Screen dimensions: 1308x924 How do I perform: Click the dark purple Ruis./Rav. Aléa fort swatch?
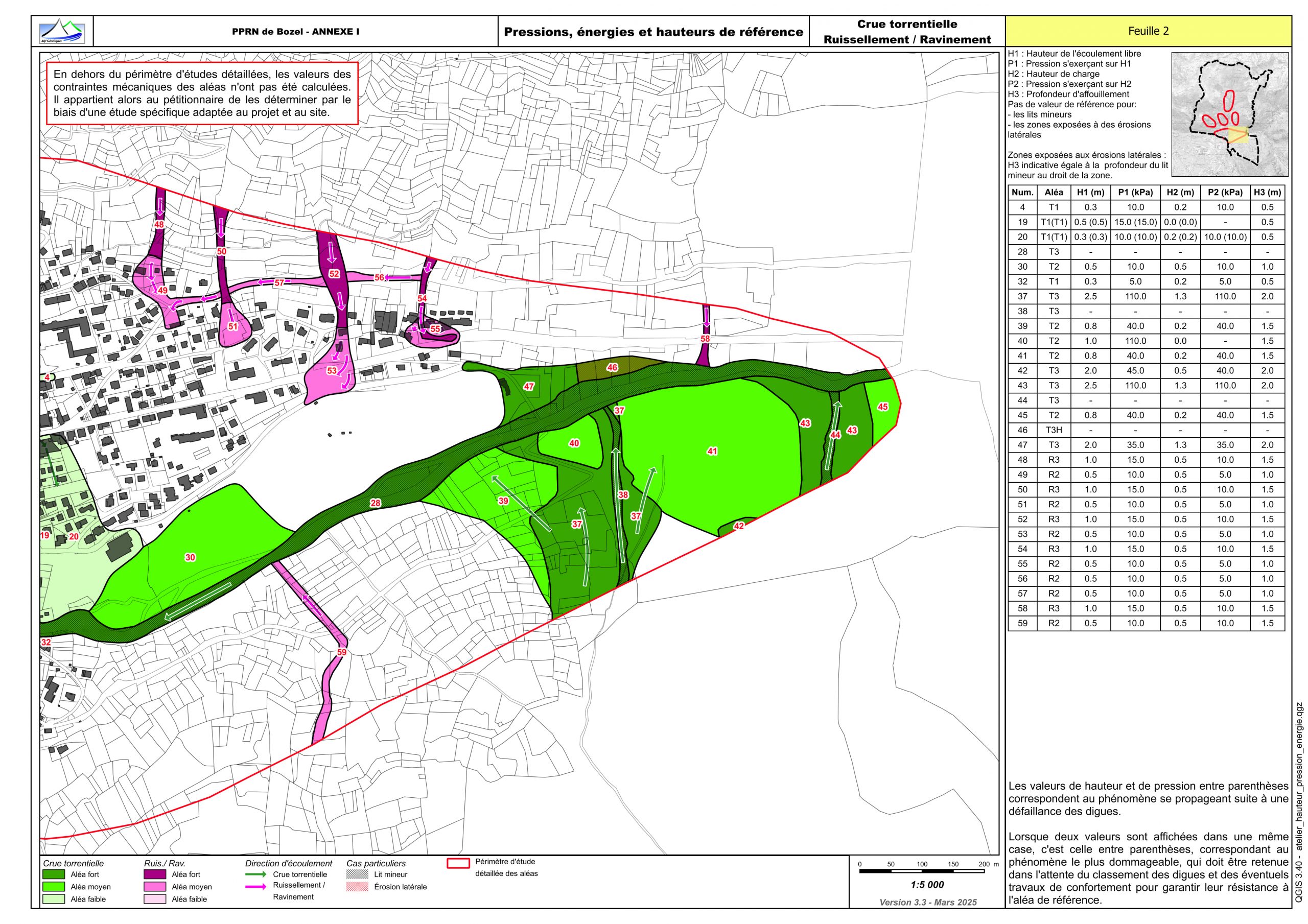(154, 874)
